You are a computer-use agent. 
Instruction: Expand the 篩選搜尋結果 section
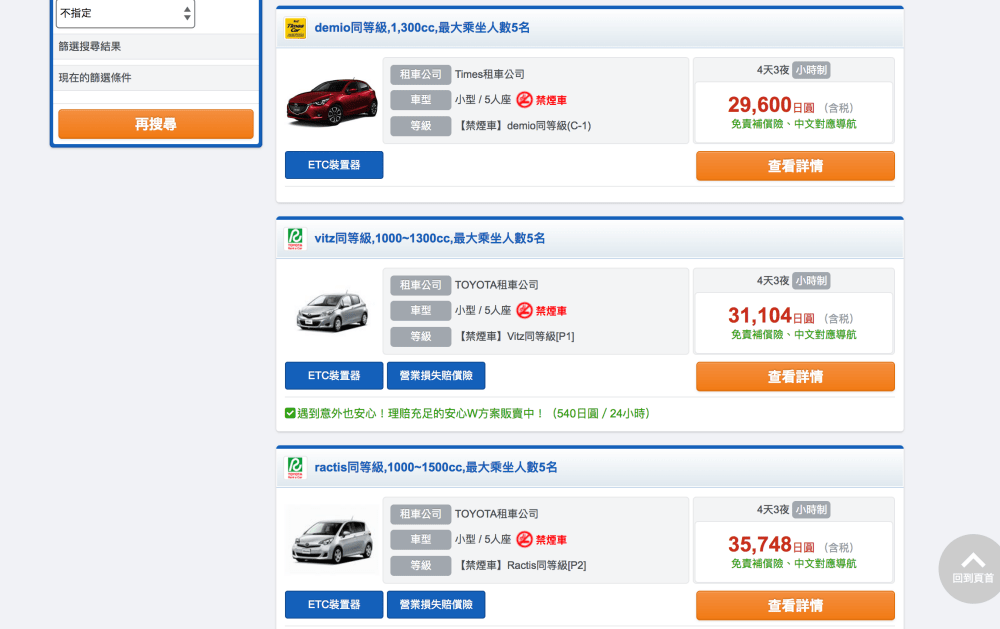point(156,47)
